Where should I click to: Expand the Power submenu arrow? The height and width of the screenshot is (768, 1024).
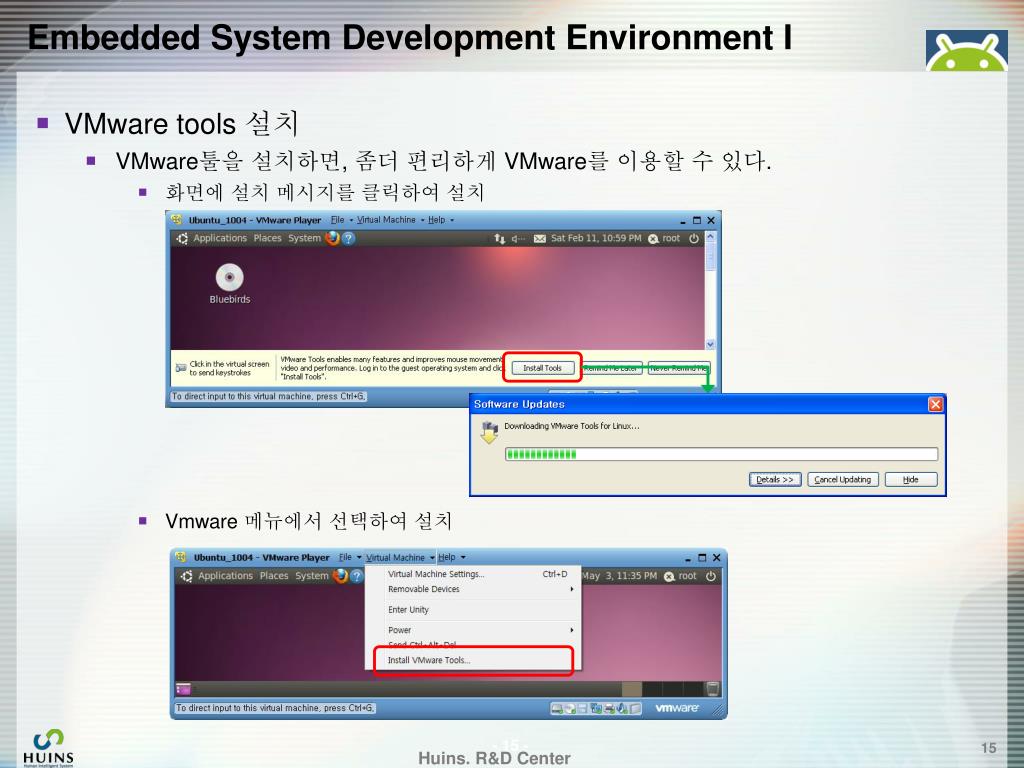click(x=571, y=630)
